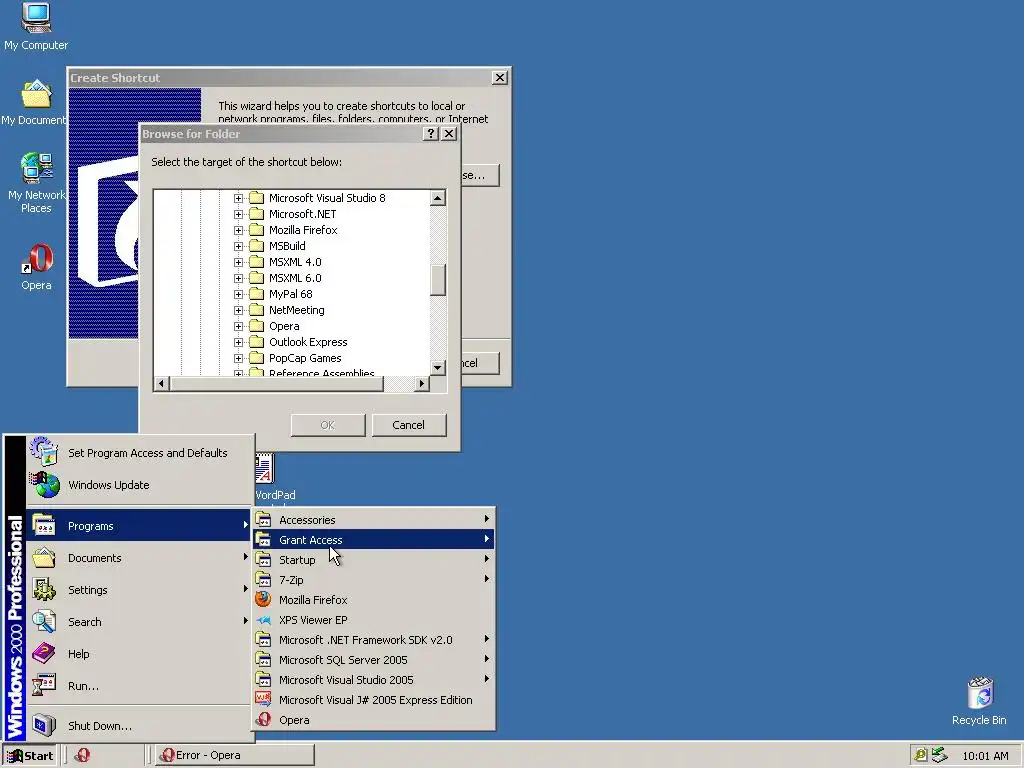Open the Startup submenu
The height and width of the screenshot is (768, 1024).
click(x=374, y=560)
